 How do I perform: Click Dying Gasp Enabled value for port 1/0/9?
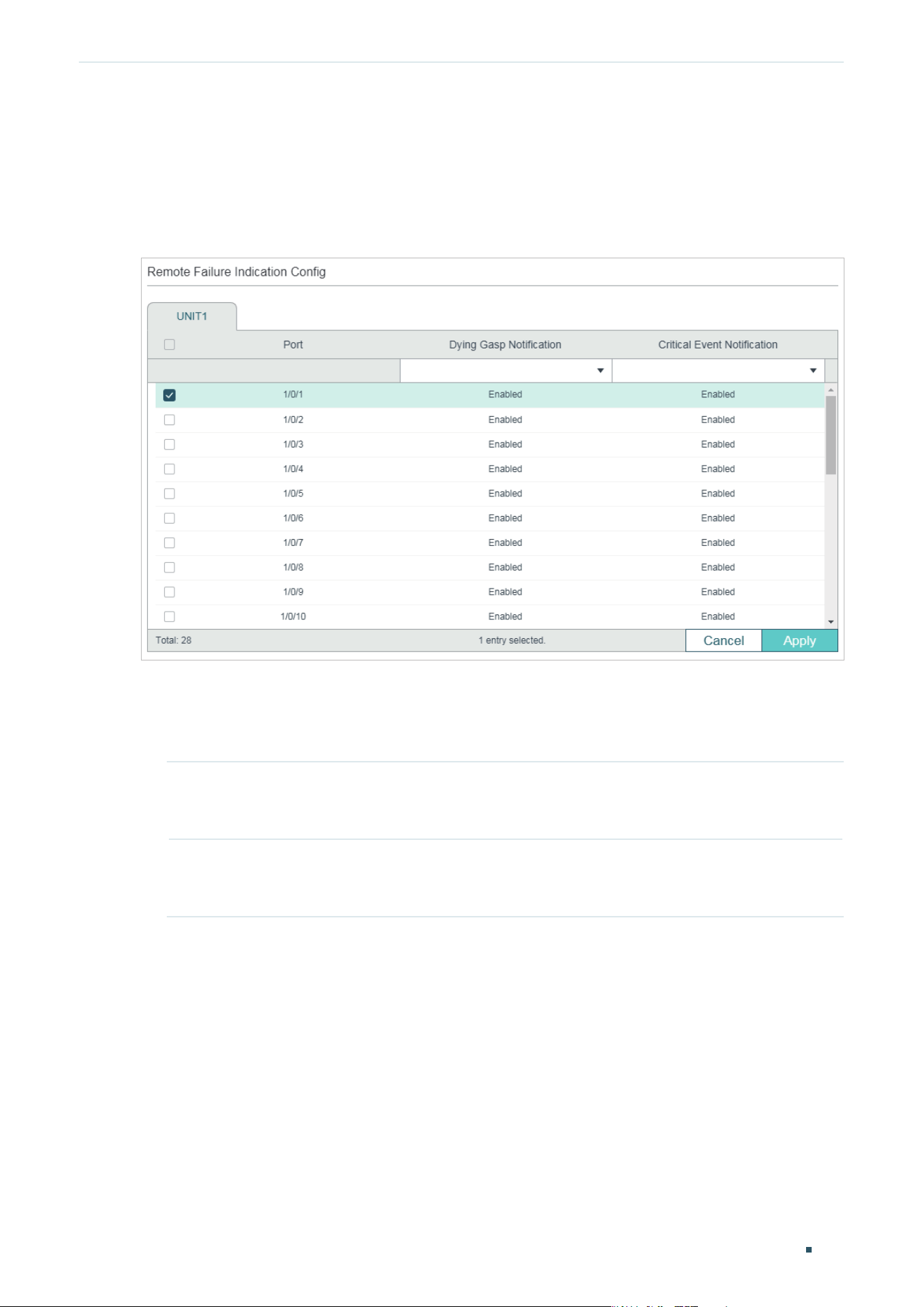(x=505, y=592)
